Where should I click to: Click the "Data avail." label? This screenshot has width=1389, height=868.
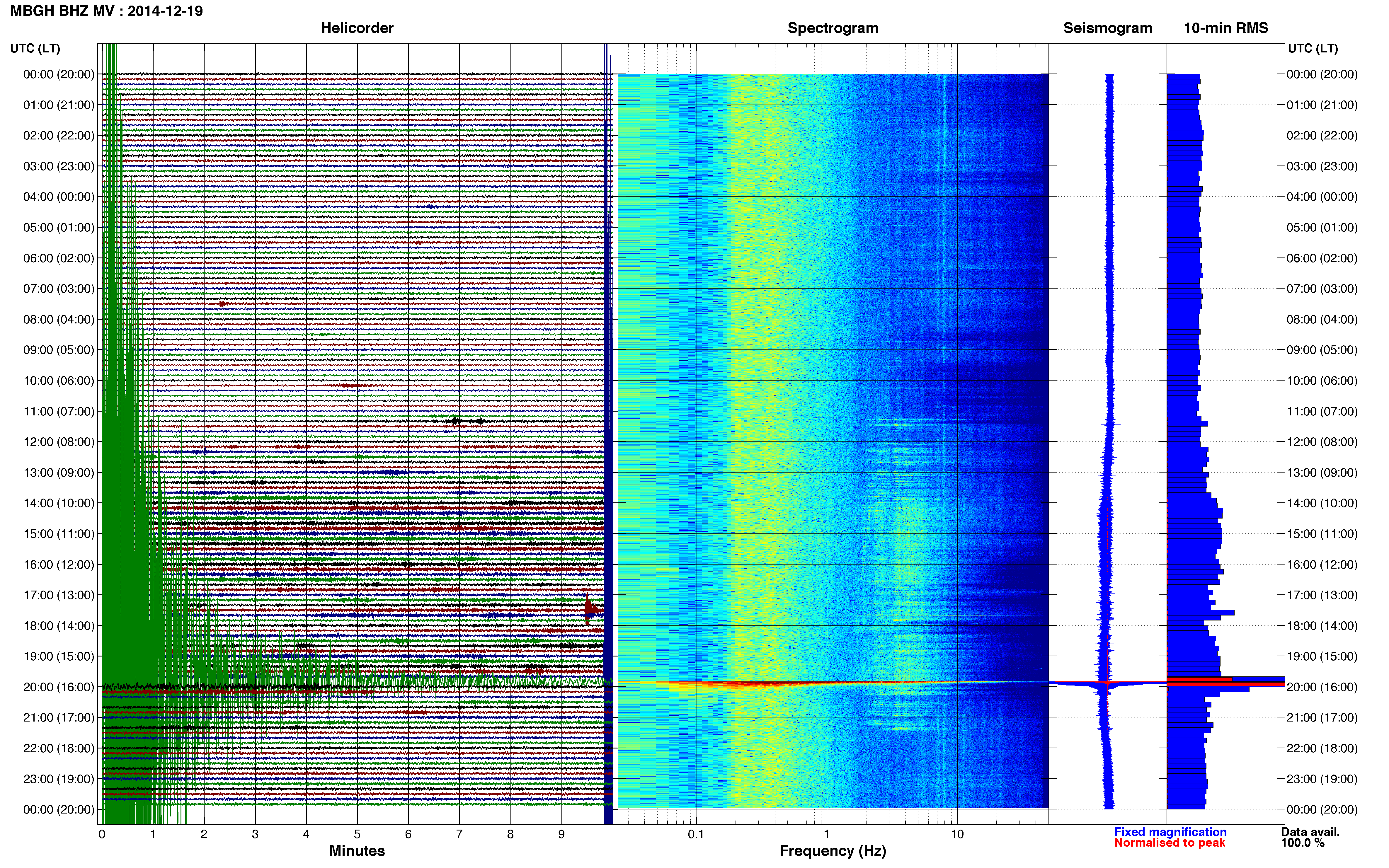pyautogui.click(x=1310, y=832)
